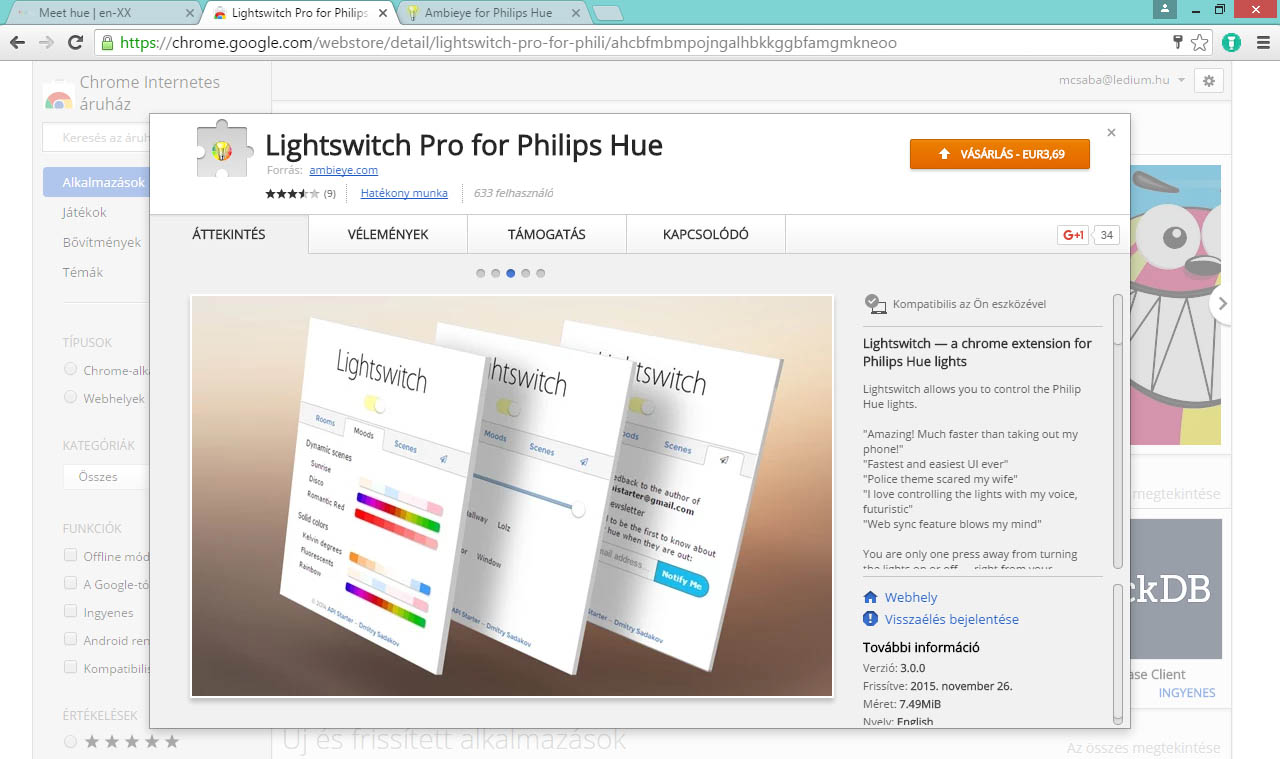Screen dimensions: 1280x759
Task: Open the VÉLEMÉNYEK tab
Action: coord(388,235)
